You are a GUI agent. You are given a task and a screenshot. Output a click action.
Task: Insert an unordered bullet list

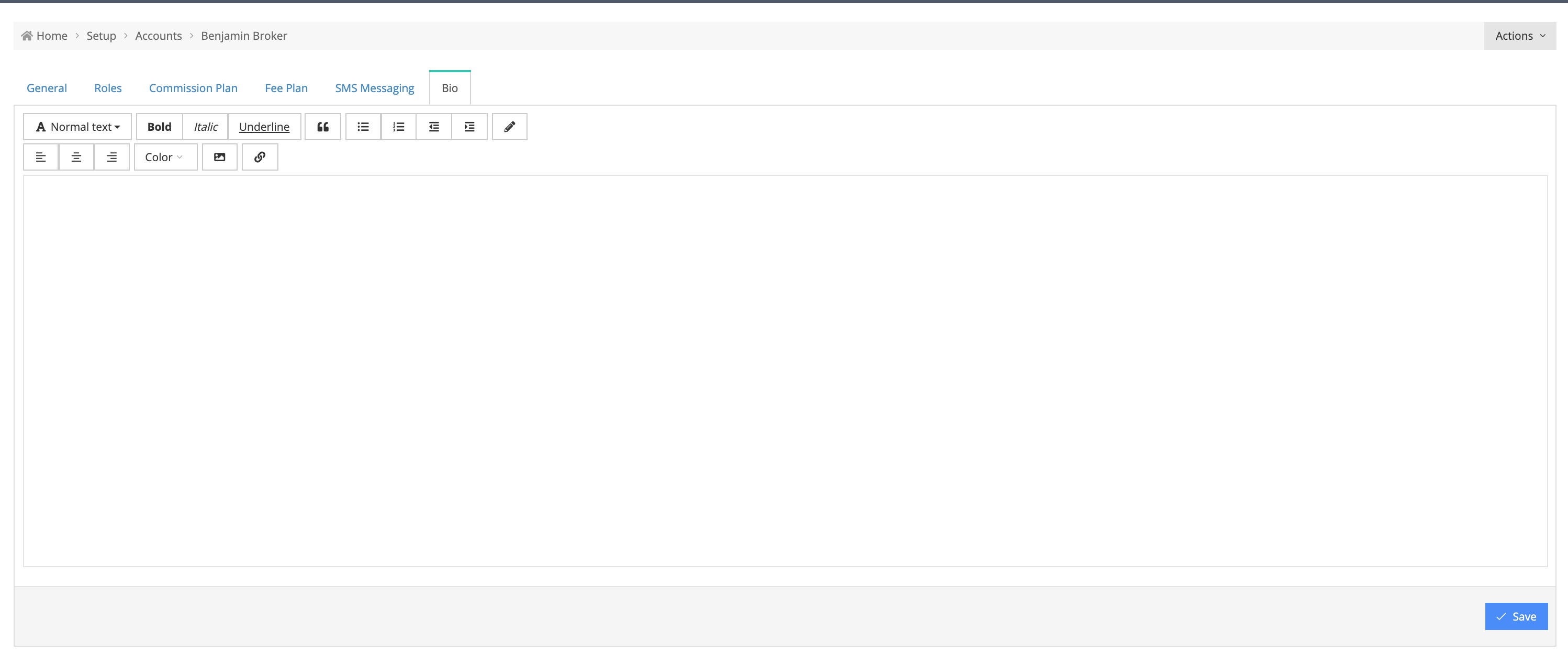363,127
